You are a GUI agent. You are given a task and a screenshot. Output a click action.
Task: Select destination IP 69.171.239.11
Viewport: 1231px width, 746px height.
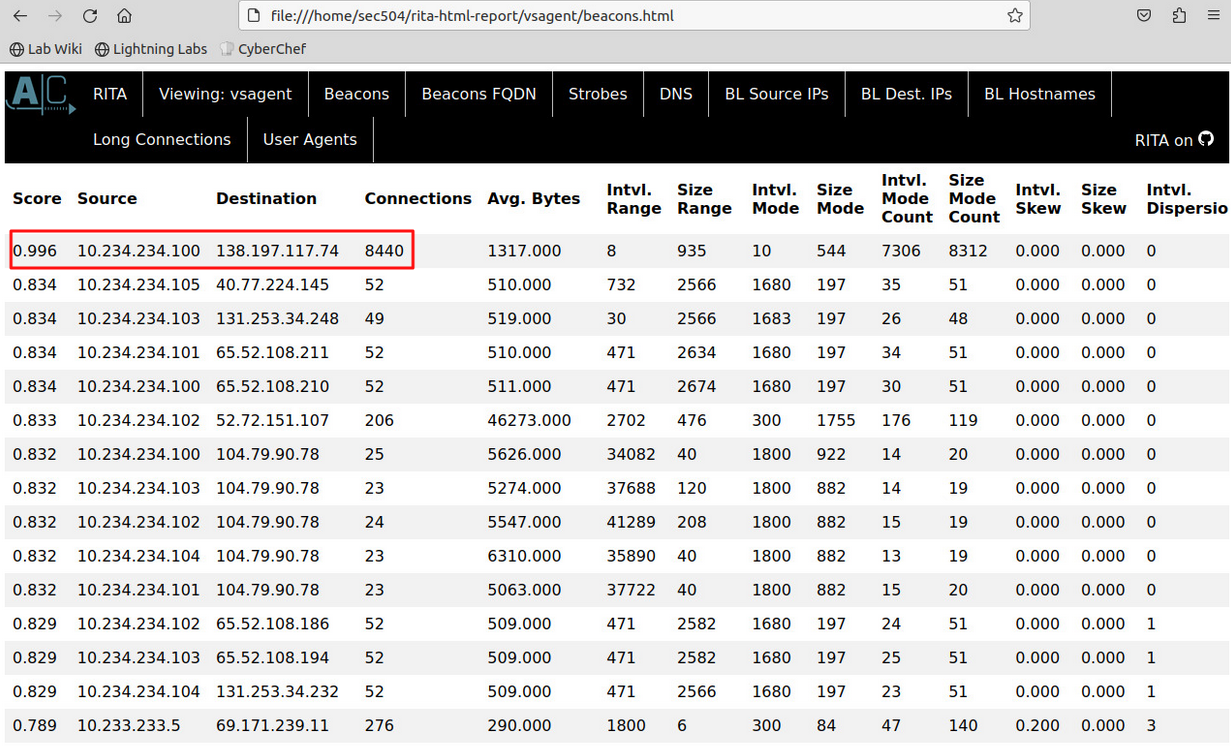coord(272,727)
